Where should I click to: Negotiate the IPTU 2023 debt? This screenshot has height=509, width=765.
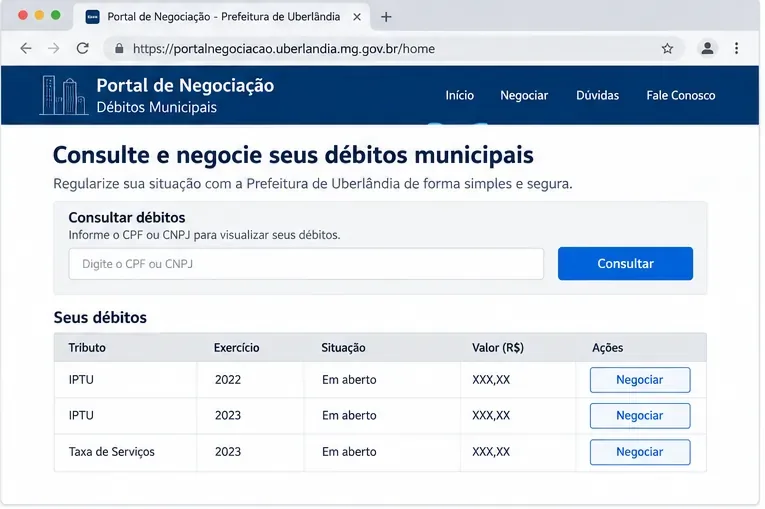point(640,416)
